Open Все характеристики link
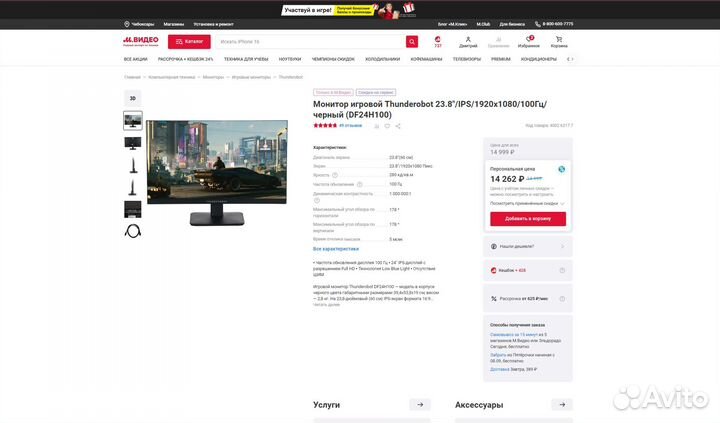This screenshot has width=720, height=423. coord(336,248)
